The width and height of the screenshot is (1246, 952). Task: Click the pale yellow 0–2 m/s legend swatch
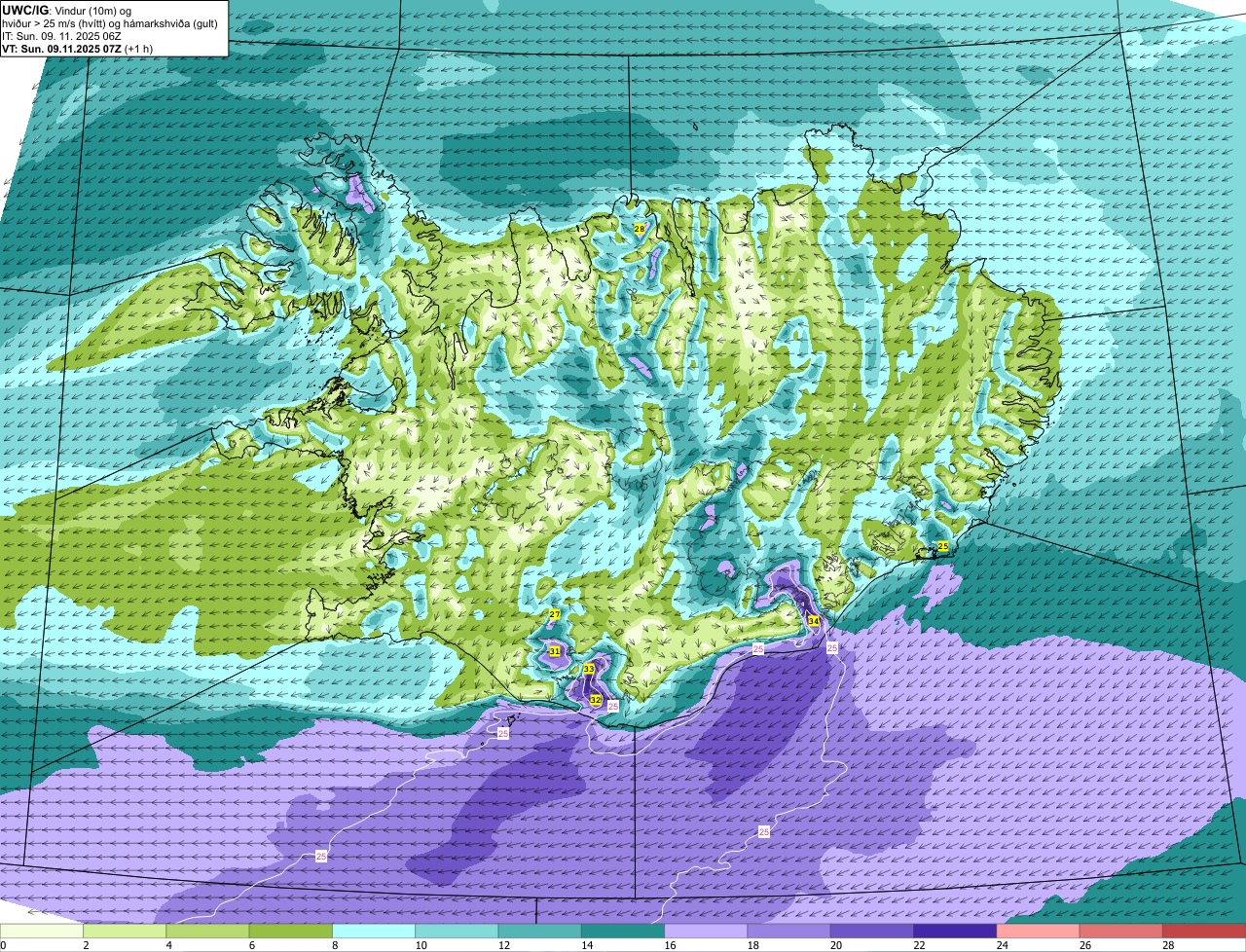tap(42, 932)
